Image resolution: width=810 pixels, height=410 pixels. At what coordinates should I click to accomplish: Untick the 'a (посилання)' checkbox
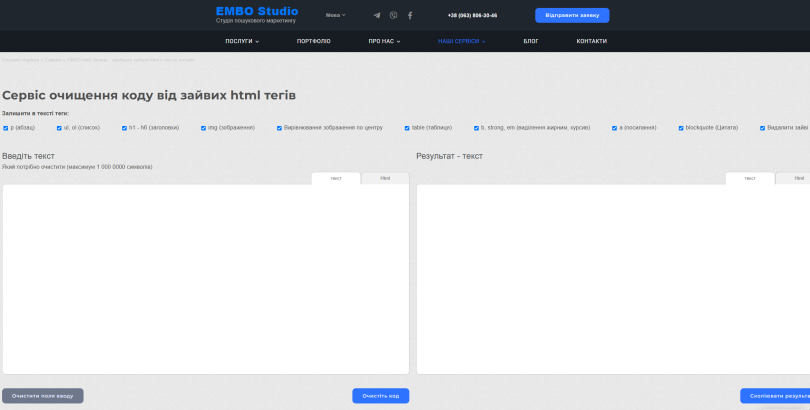coord(615,128)
